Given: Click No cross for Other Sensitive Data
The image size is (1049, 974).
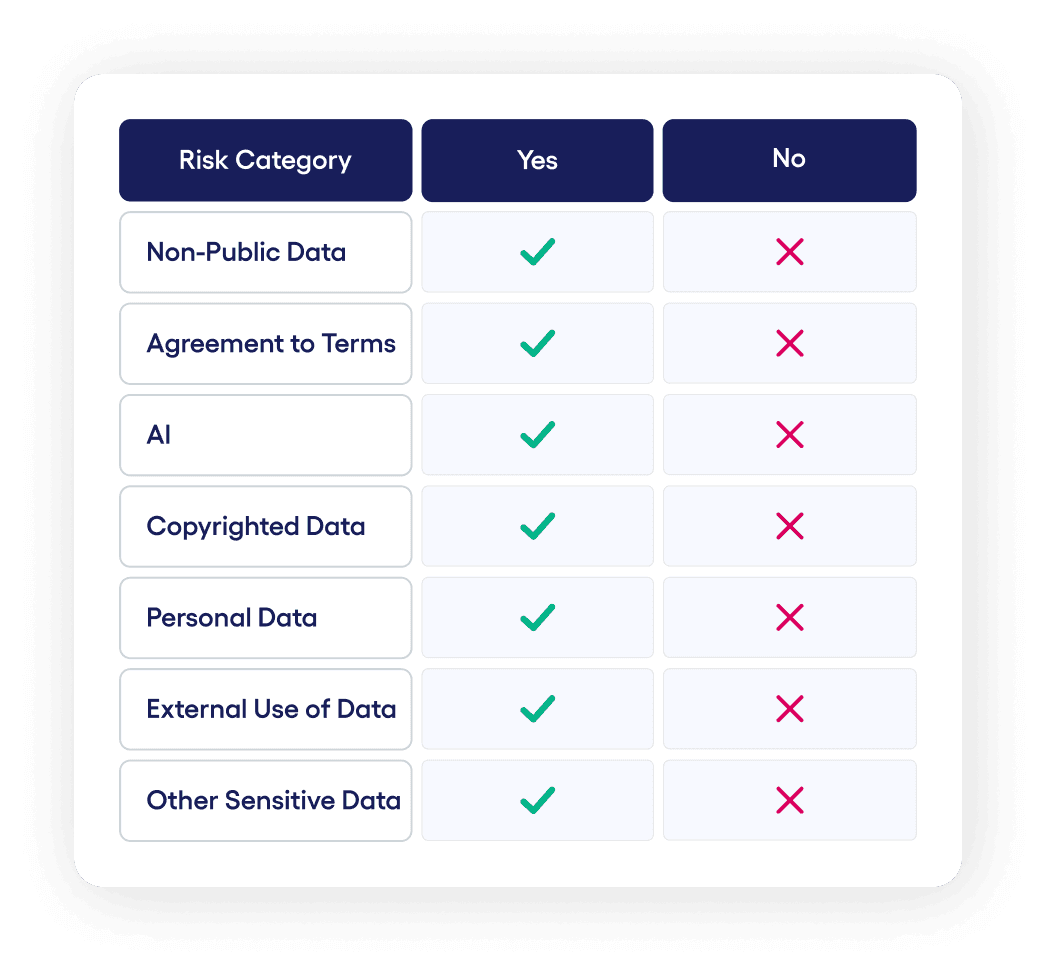Looking at the screenshot, I should coord(789,800).
